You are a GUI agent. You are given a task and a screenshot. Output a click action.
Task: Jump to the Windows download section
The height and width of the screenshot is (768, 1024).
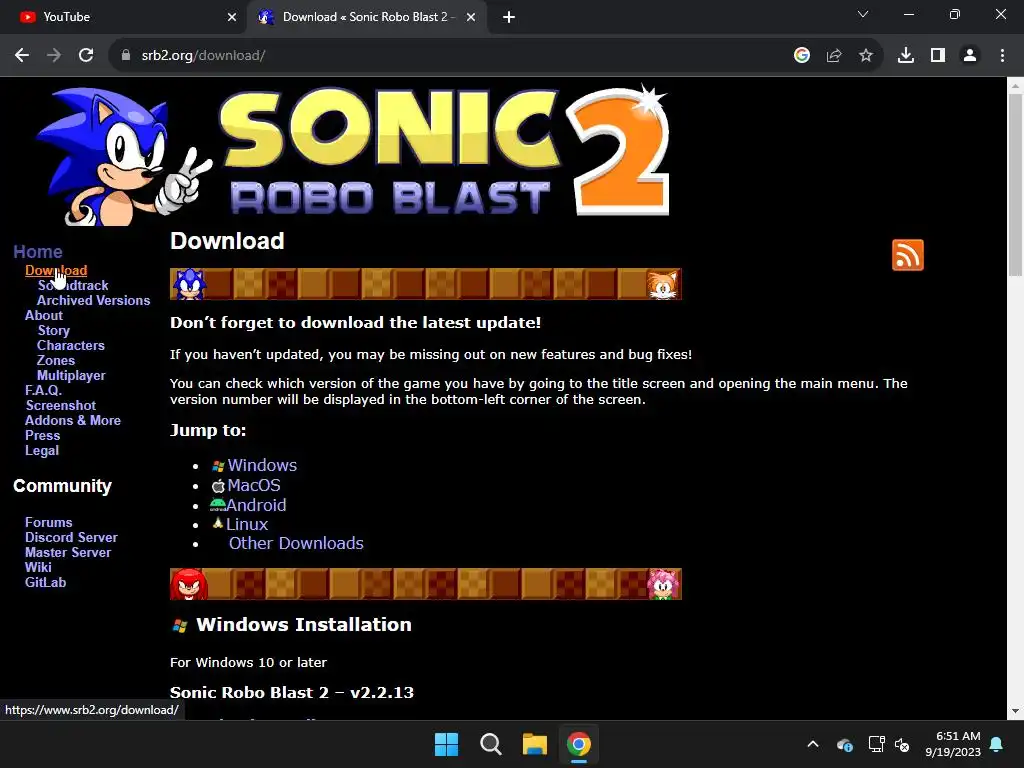tap(262, 466)
